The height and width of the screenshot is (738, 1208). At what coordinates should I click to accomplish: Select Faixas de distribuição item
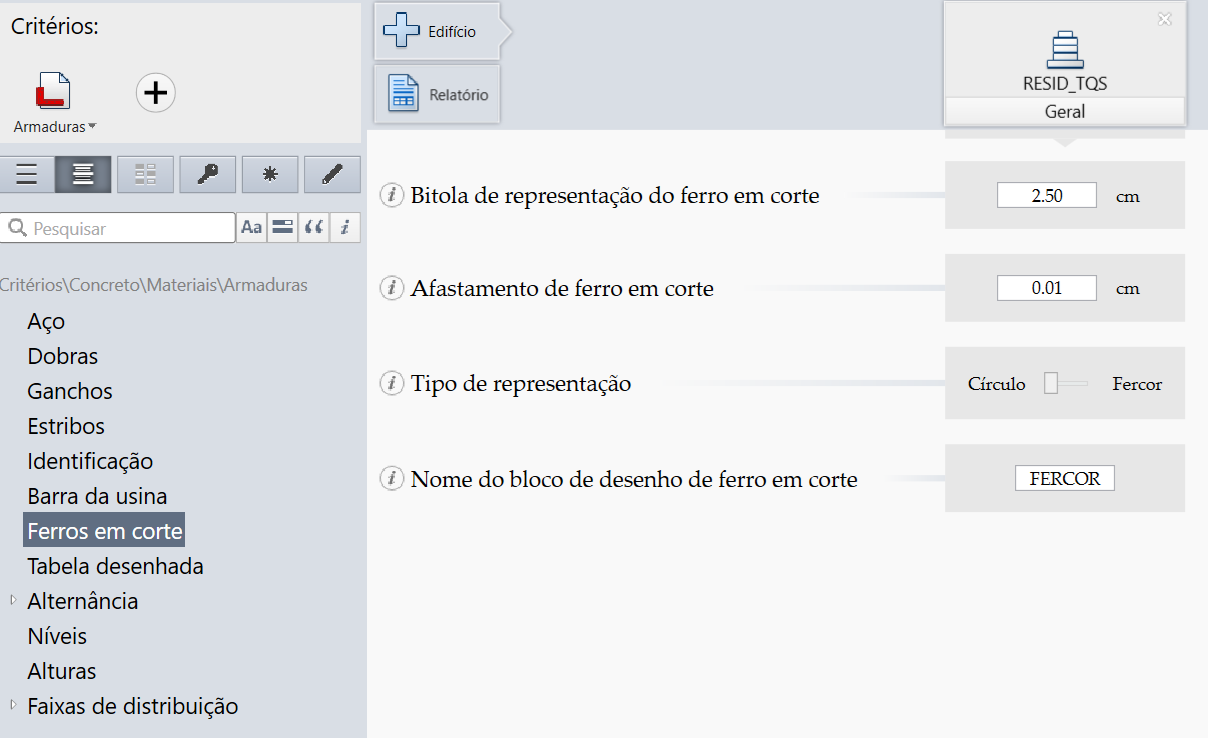tap(133, 706)
